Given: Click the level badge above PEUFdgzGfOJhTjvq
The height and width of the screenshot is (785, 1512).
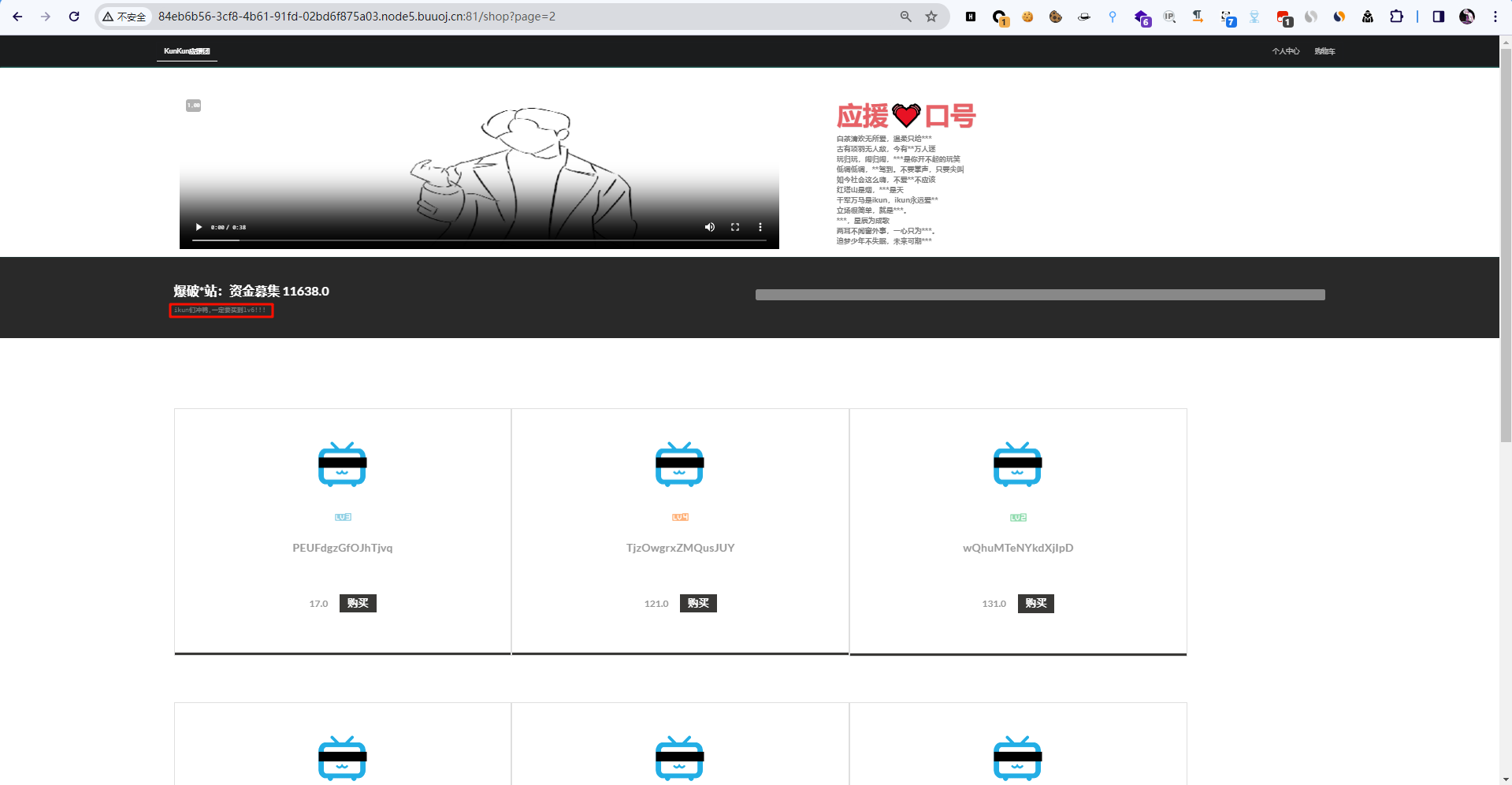Looking at the screenshot, I should [x=343, y=517].
